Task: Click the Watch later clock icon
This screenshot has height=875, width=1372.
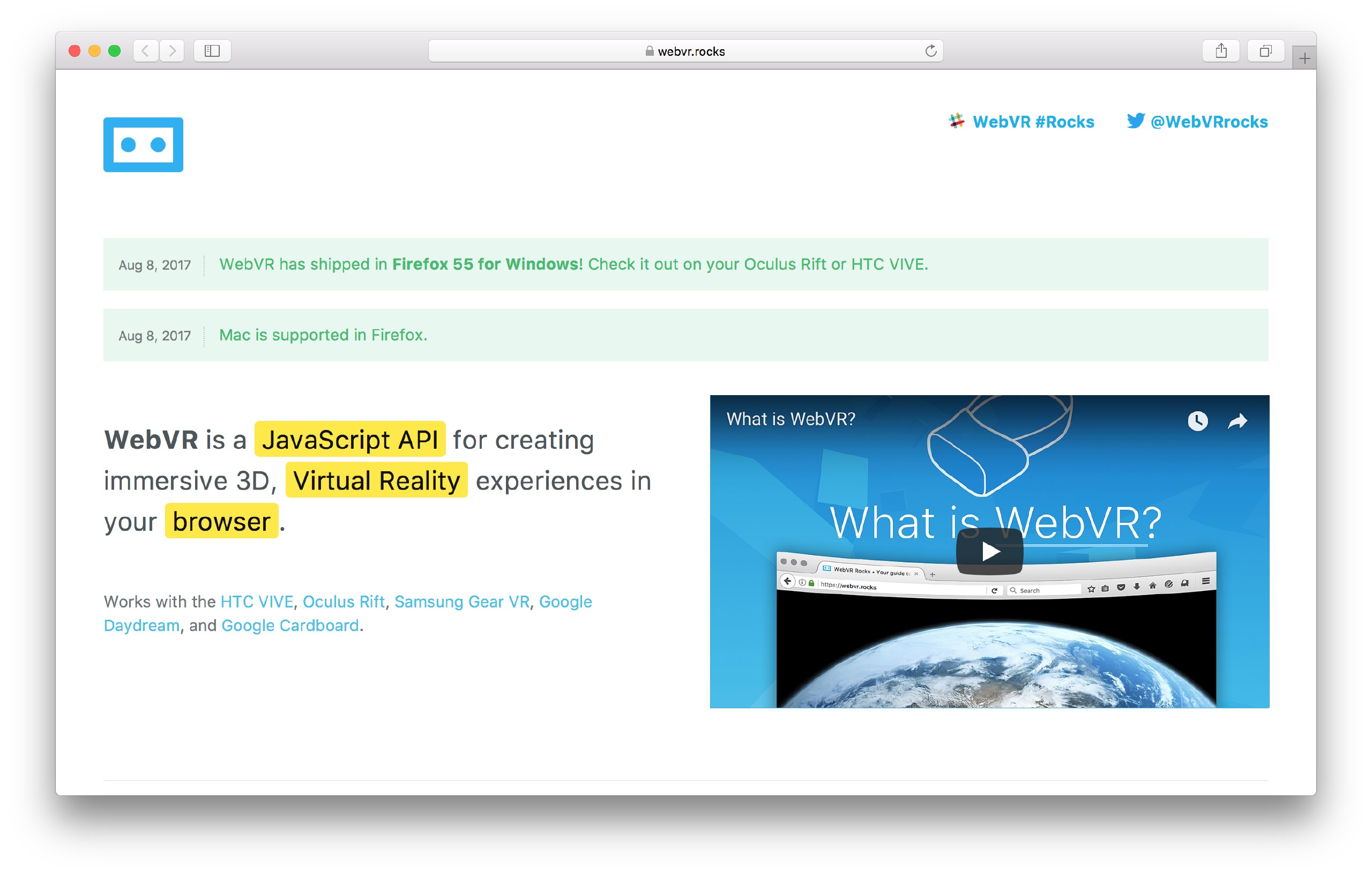Action: tap(1197, 421)
